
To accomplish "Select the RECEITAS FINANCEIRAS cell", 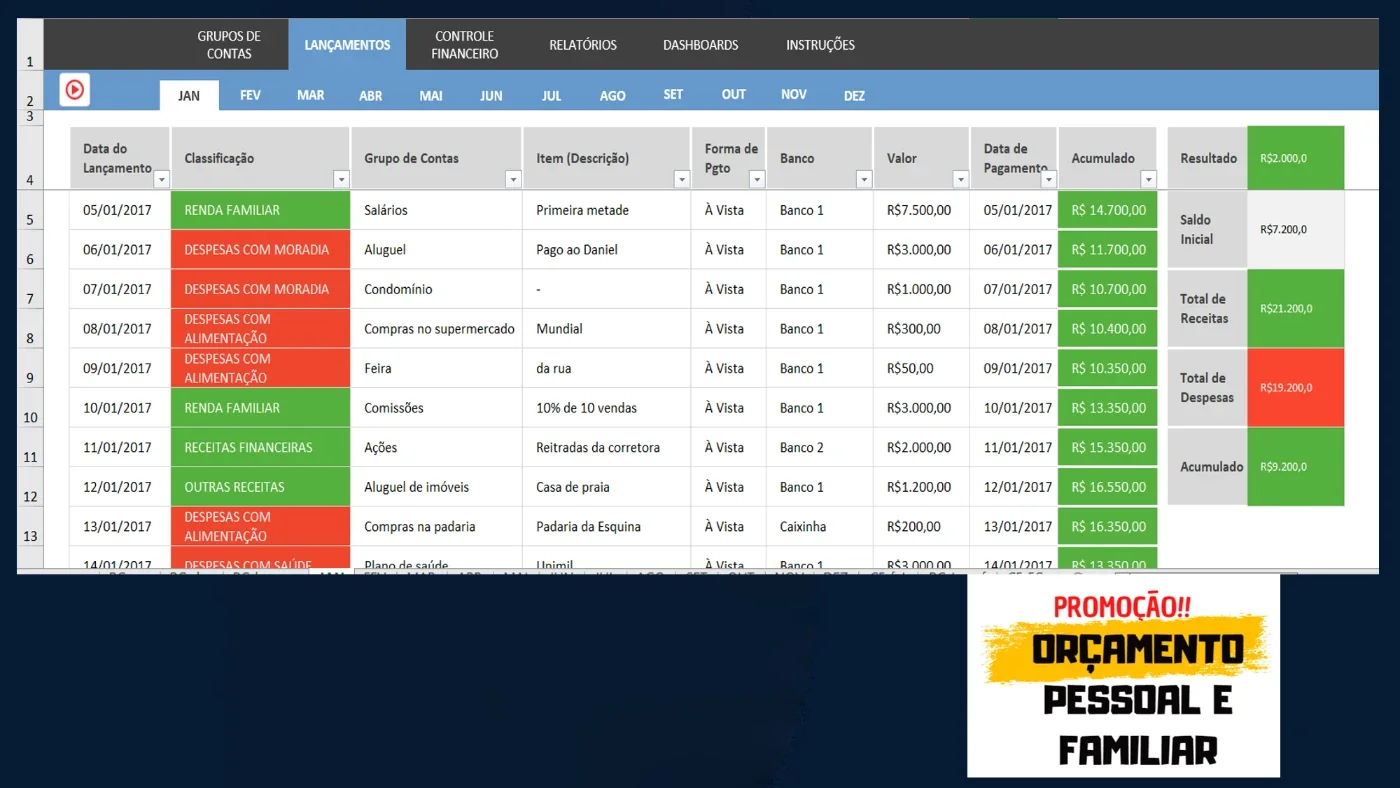I will [x=261, y=447].
